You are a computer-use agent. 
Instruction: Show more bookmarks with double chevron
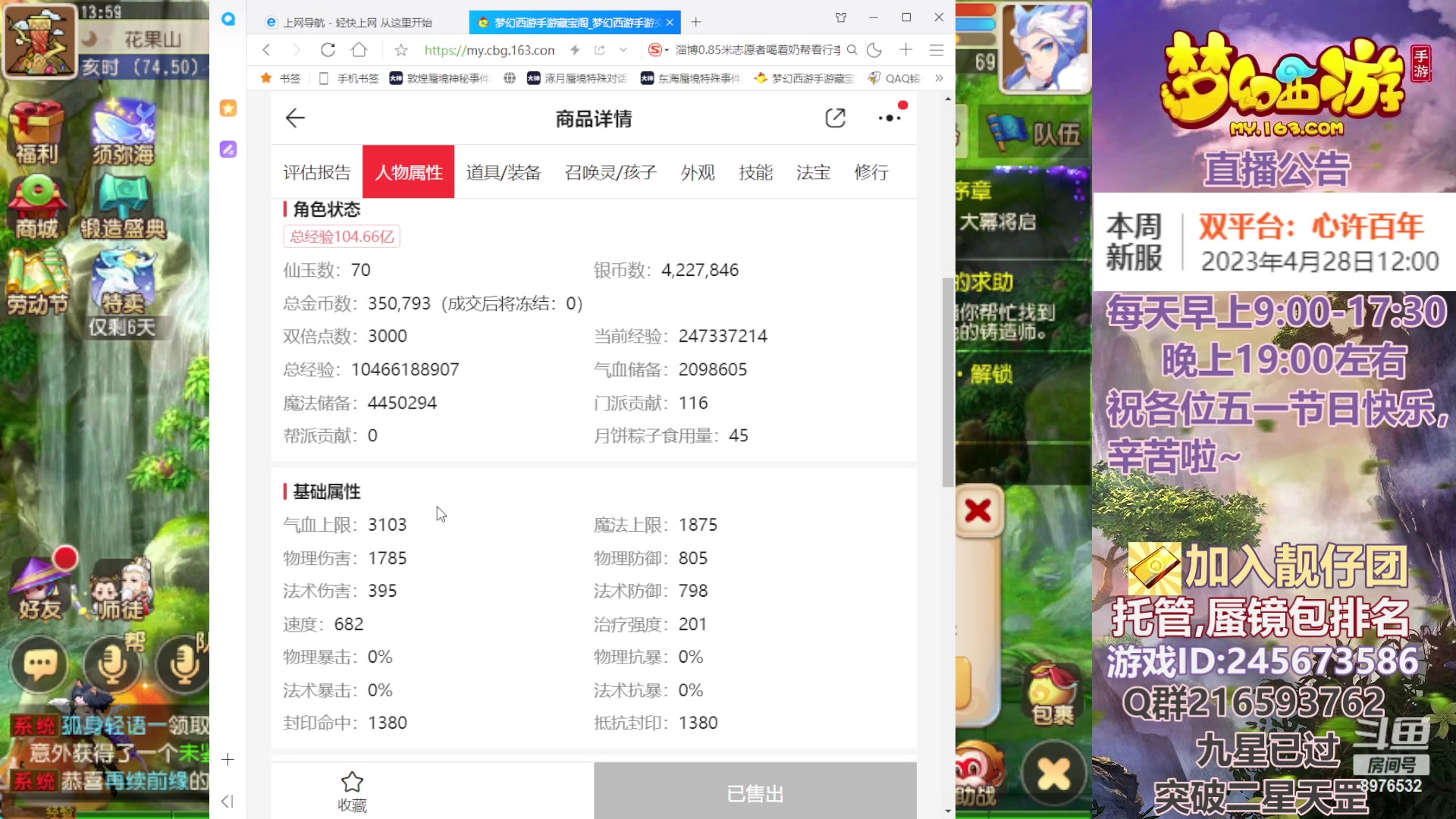939,78
